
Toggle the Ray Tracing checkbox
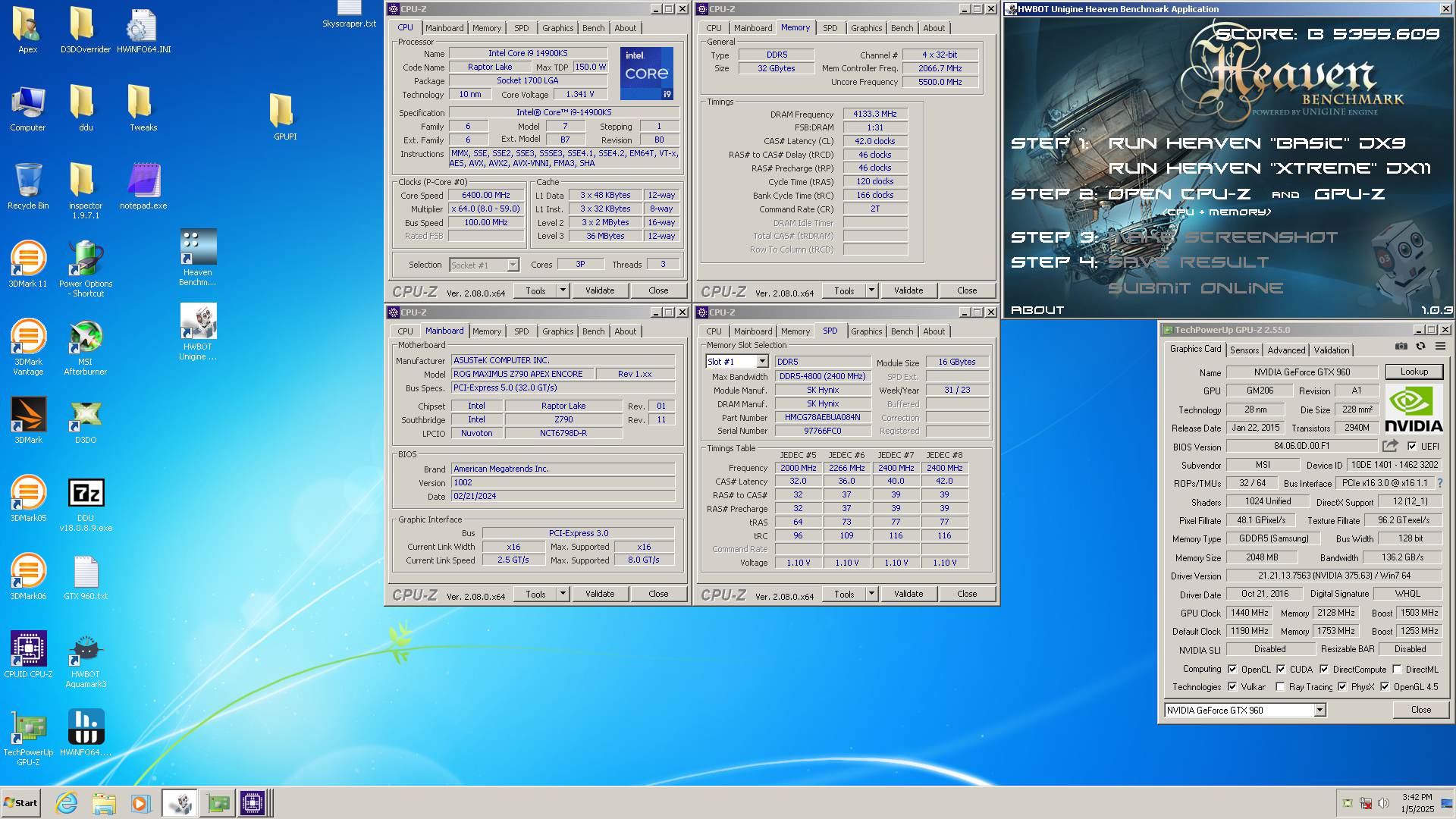click(1281, 687)
